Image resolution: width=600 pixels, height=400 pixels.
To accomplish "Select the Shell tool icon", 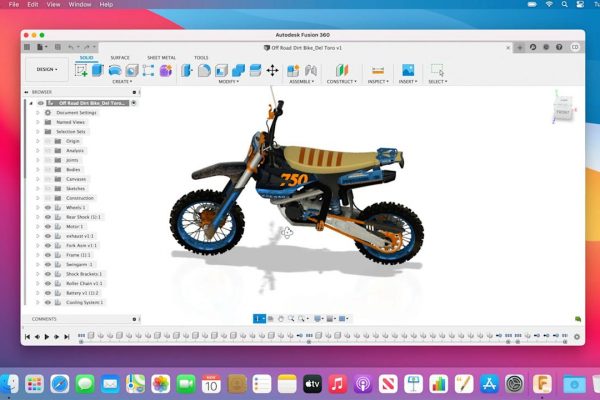I will click(221, 70).
